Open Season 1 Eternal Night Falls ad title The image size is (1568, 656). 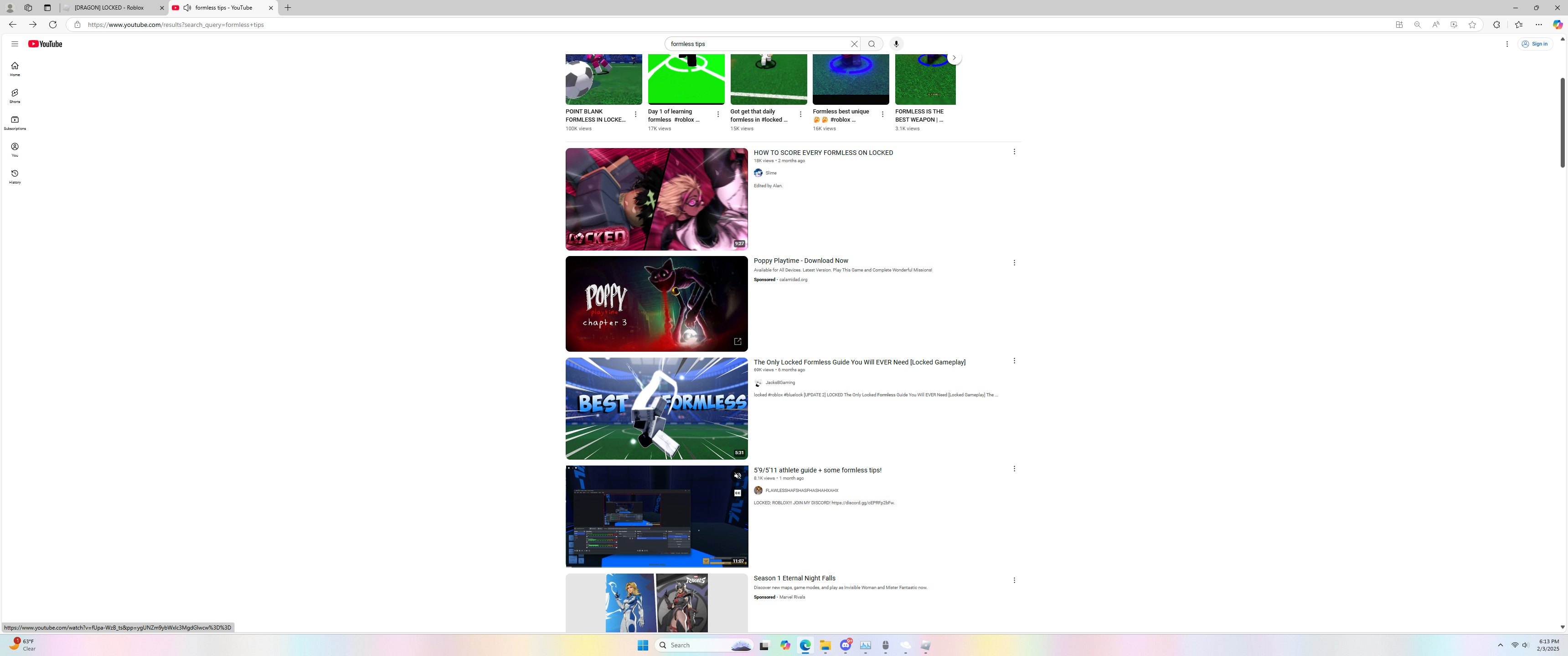[x=794, y=578]
